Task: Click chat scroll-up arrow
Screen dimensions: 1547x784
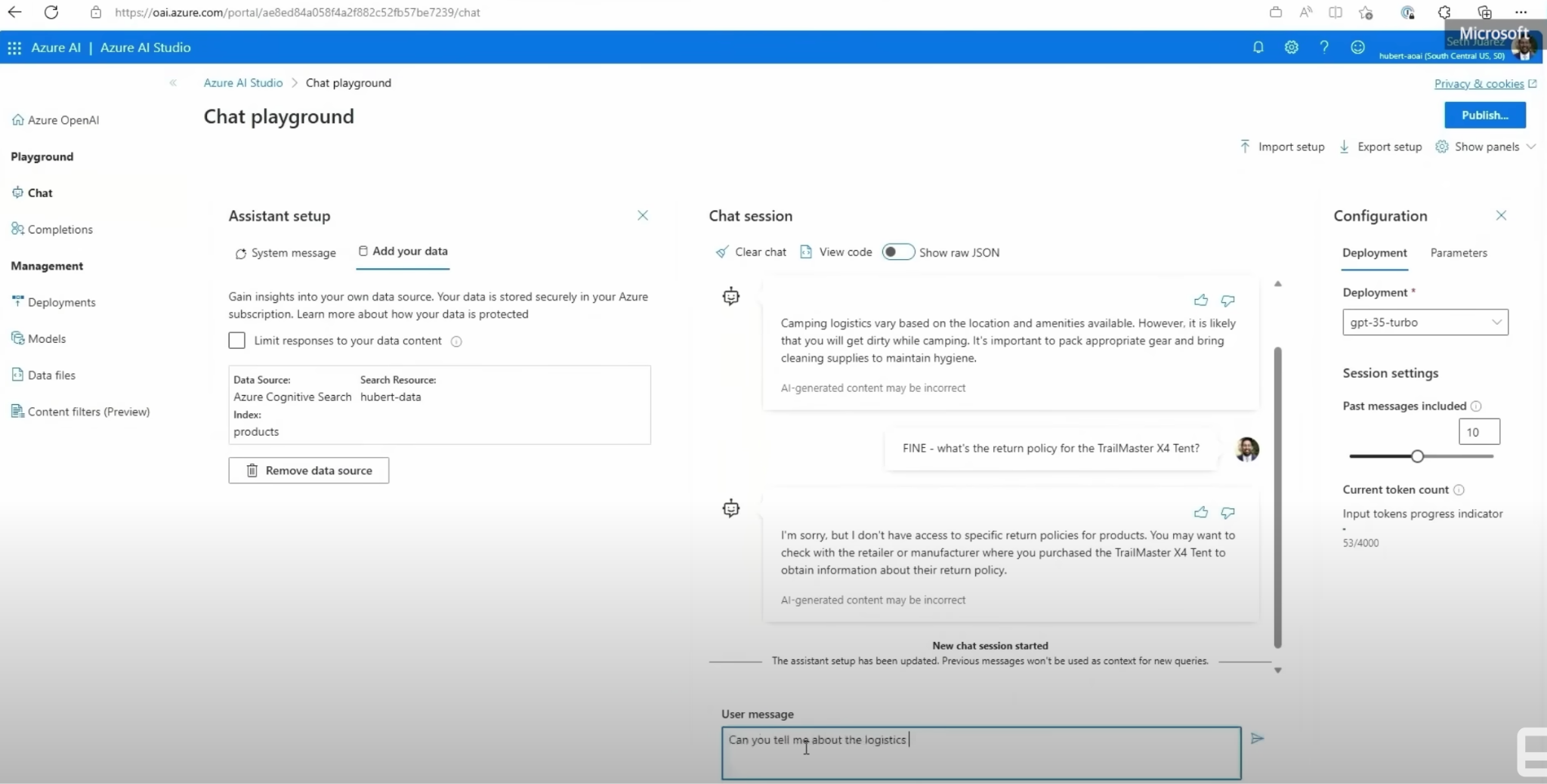Action: (1278, 284)
